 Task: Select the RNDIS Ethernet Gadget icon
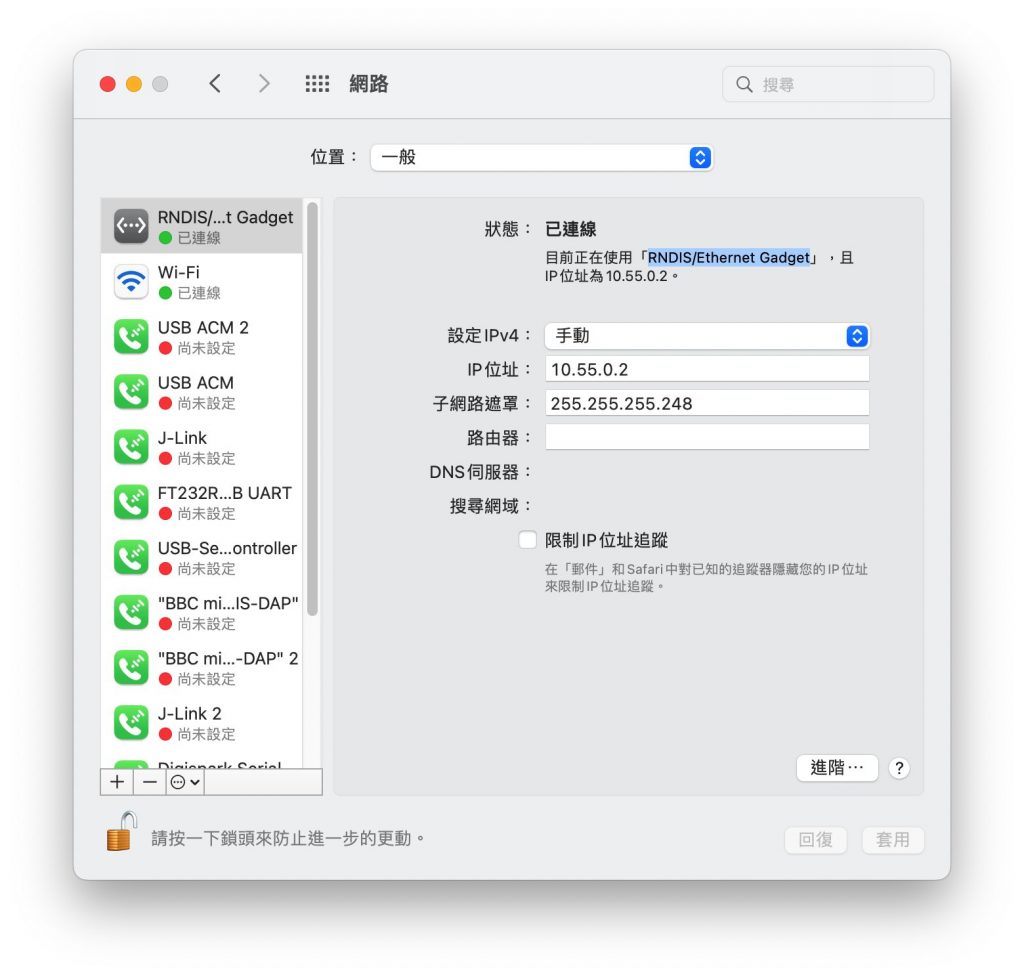pos(131,226)
